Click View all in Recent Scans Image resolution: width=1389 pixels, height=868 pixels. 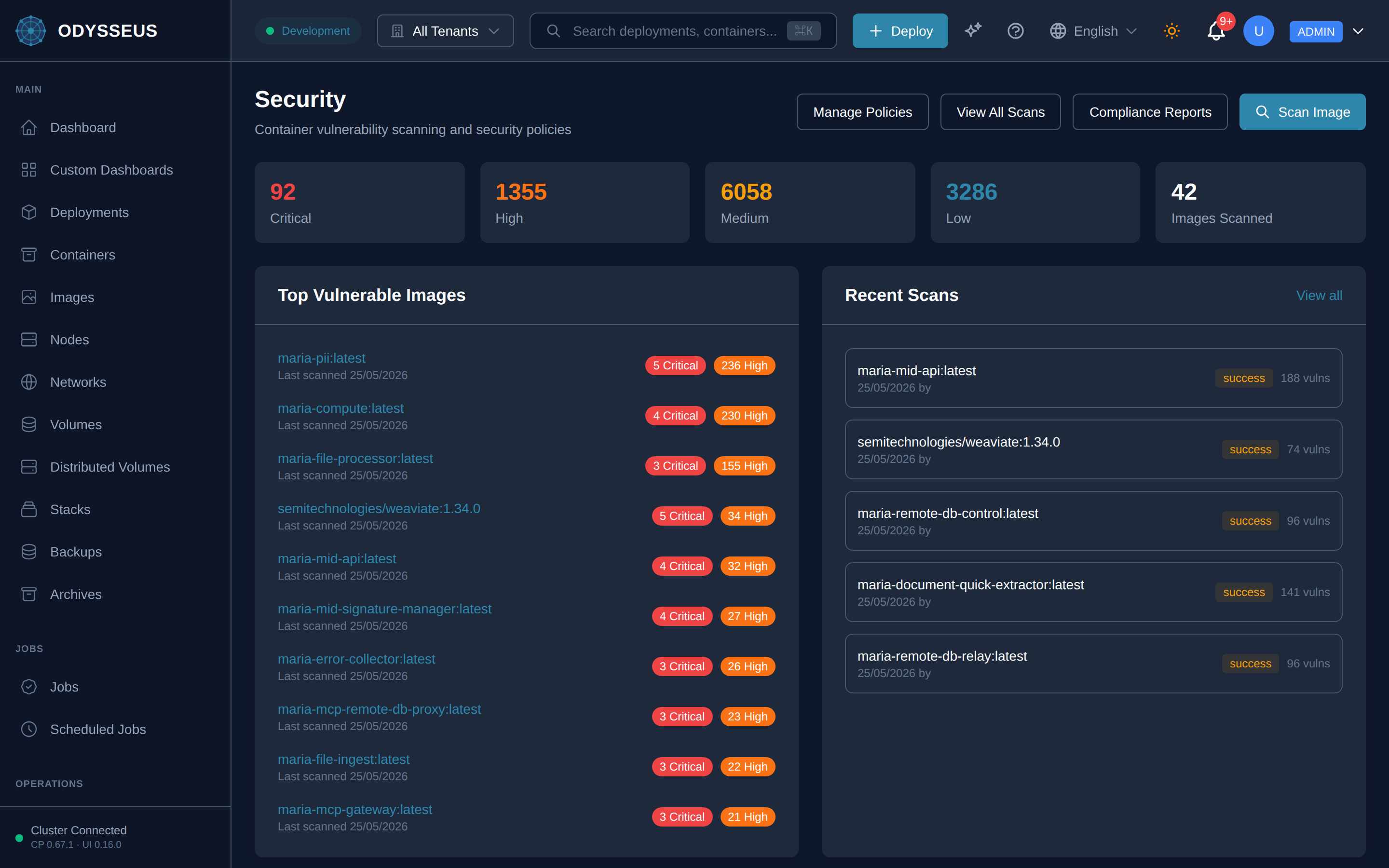1319,296
